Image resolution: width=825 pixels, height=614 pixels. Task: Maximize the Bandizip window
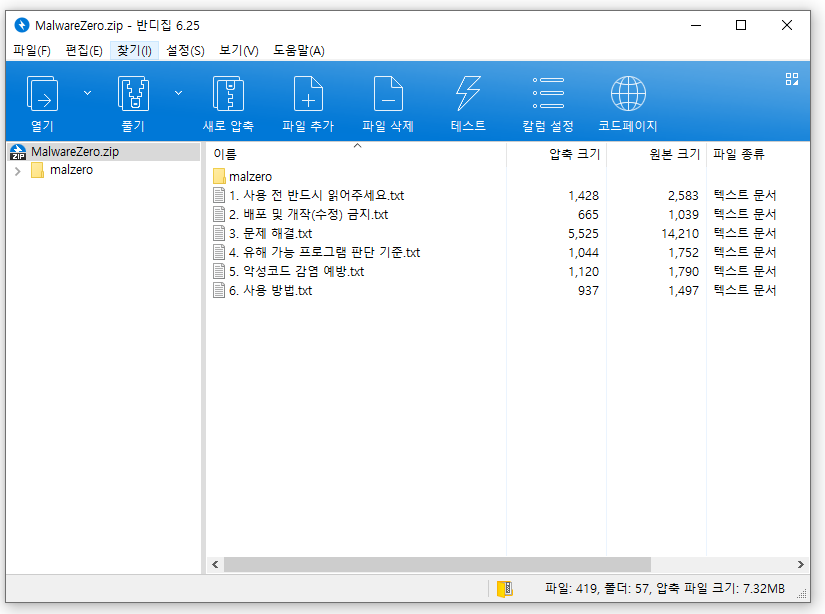tap(741, 25)
